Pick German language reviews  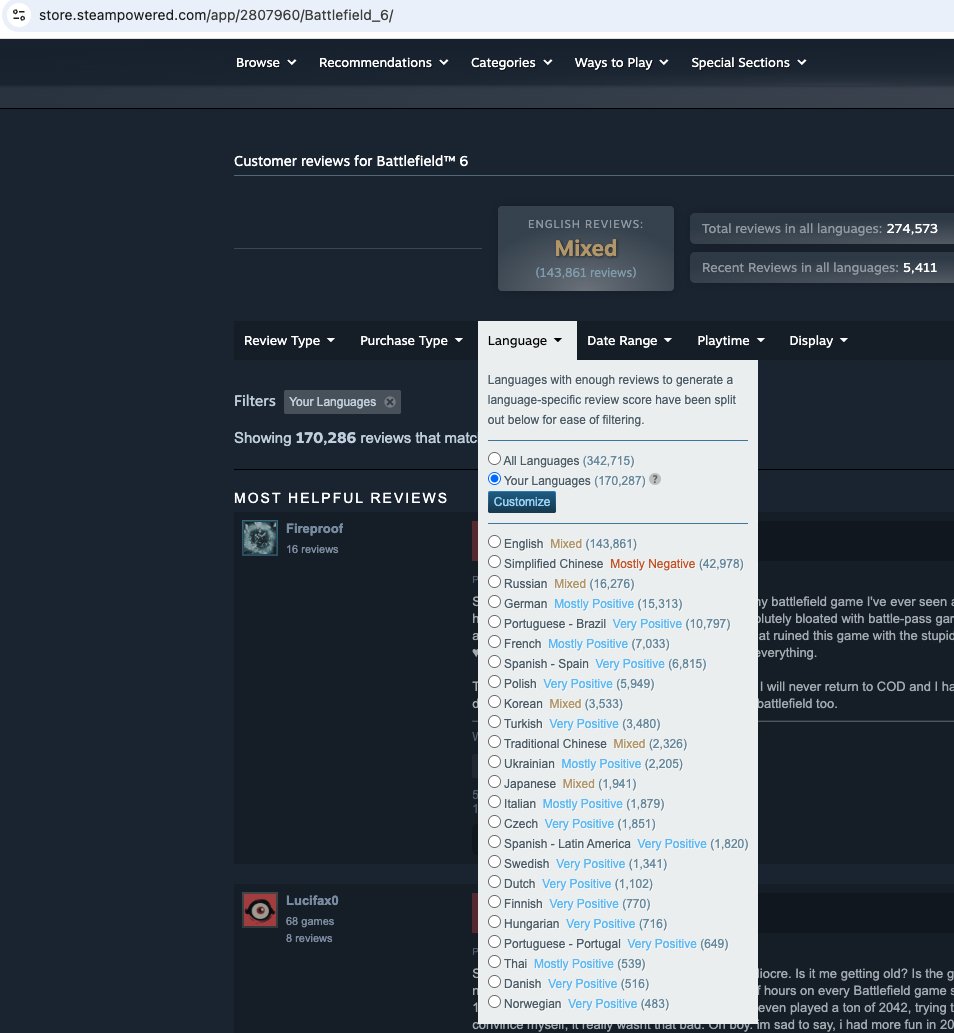[494, 601]
